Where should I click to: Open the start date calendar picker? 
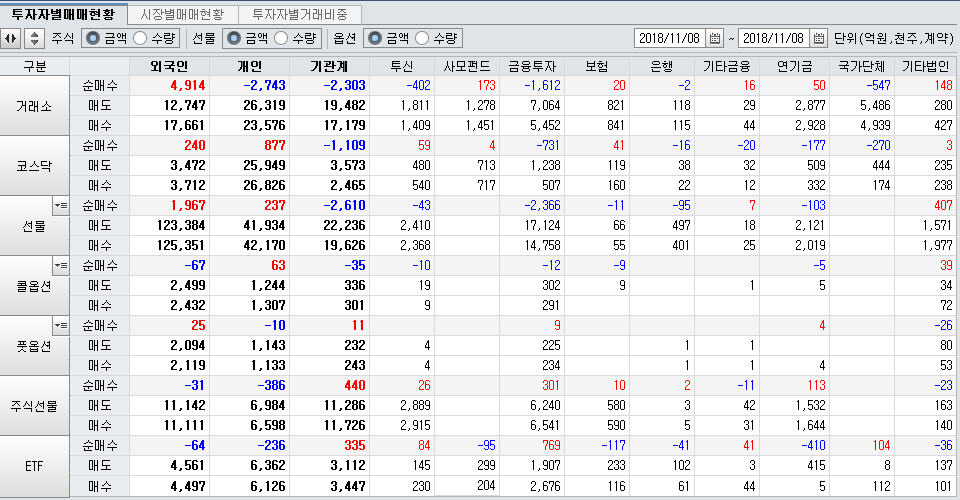coord(714,38)
